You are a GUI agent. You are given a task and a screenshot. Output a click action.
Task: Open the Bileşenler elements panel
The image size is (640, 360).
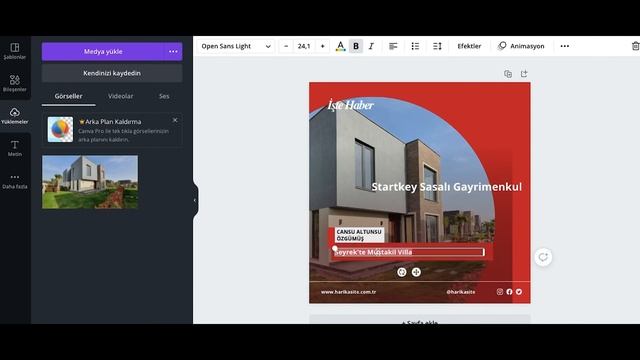click(15, 83)
